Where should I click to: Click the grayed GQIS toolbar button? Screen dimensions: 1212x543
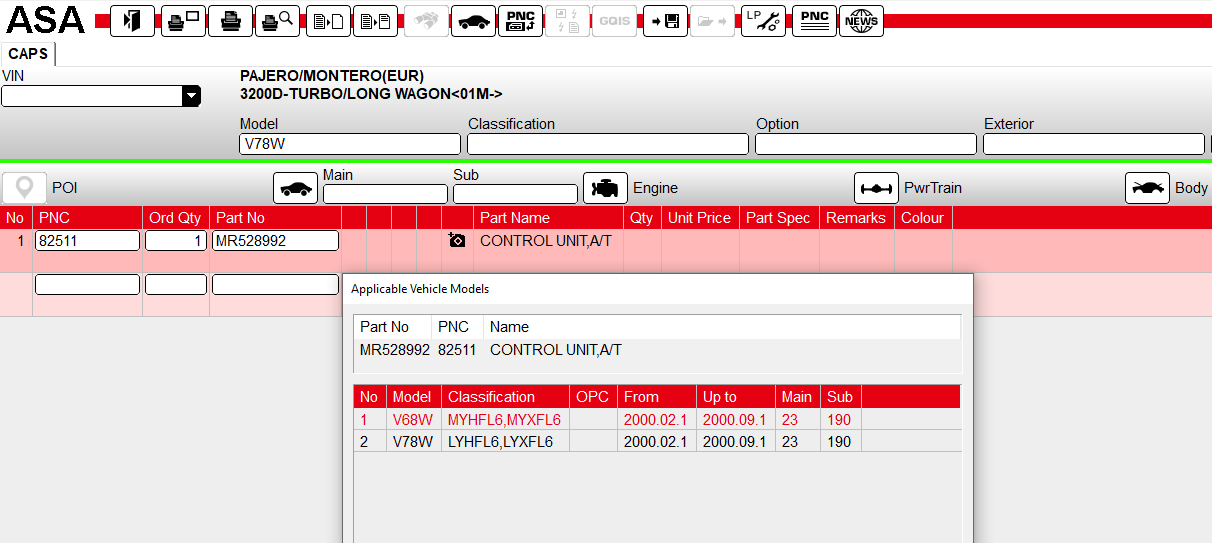click(x=614, y=21)
